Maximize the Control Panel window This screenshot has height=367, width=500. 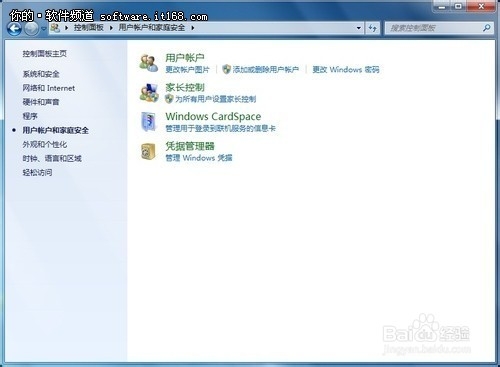click(459, 6)
